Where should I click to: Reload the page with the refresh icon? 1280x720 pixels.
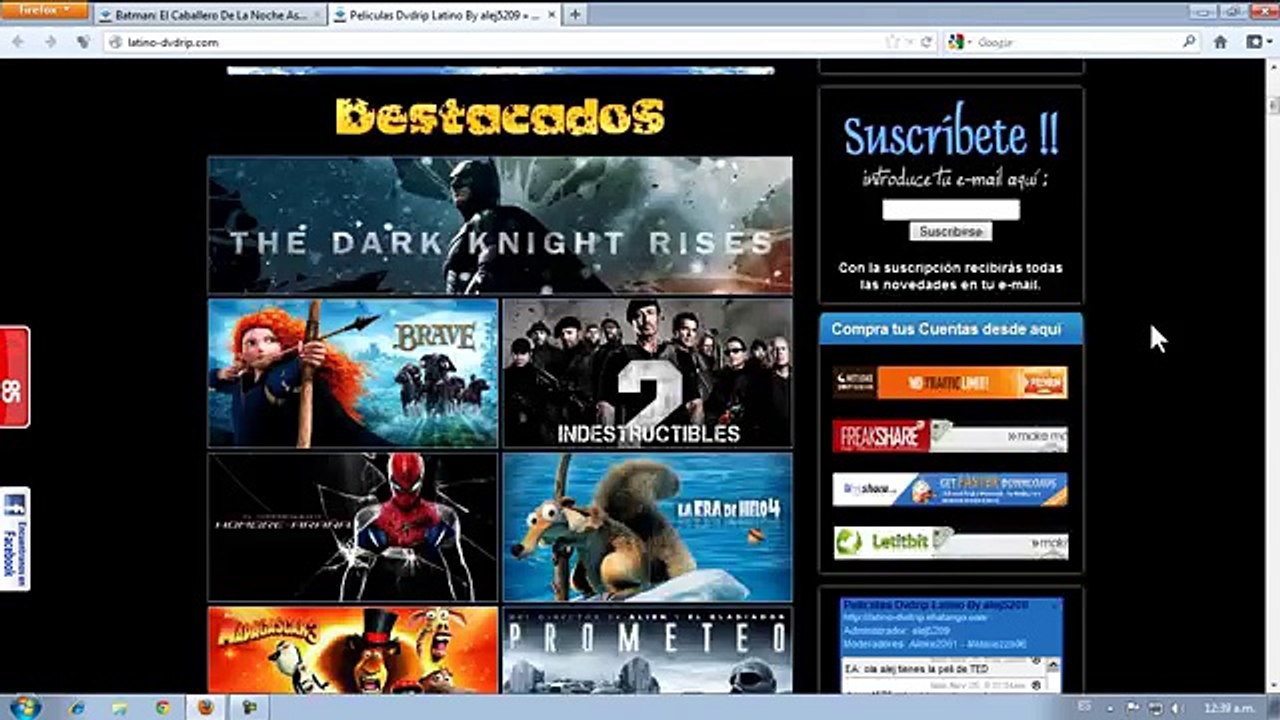tap(926, 42)
